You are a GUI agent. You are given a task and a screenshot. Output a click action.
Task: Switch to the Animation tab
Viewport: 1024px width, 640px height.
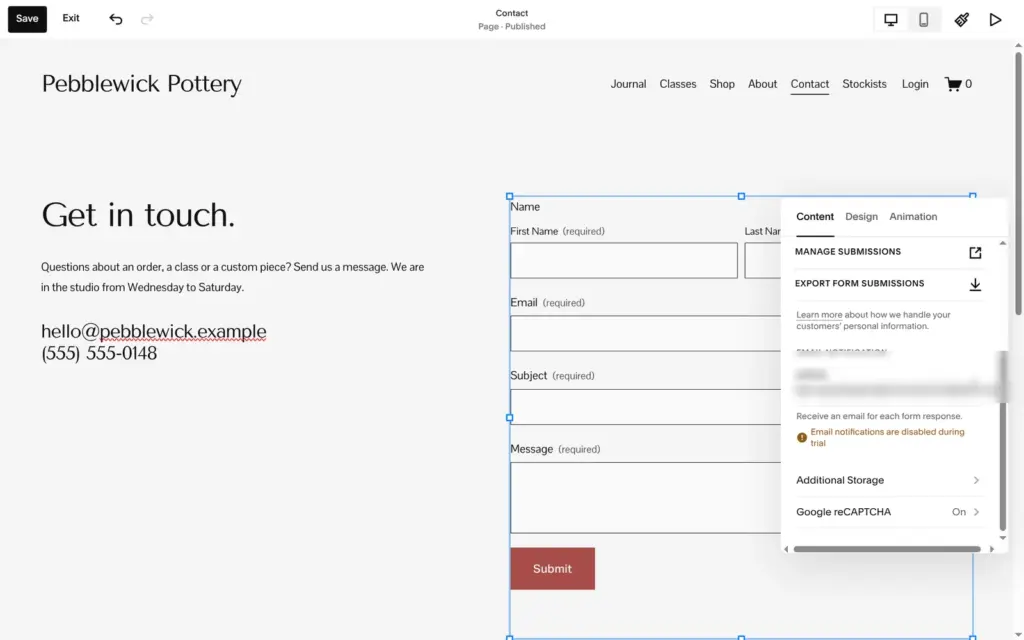(x=913, y=217)
